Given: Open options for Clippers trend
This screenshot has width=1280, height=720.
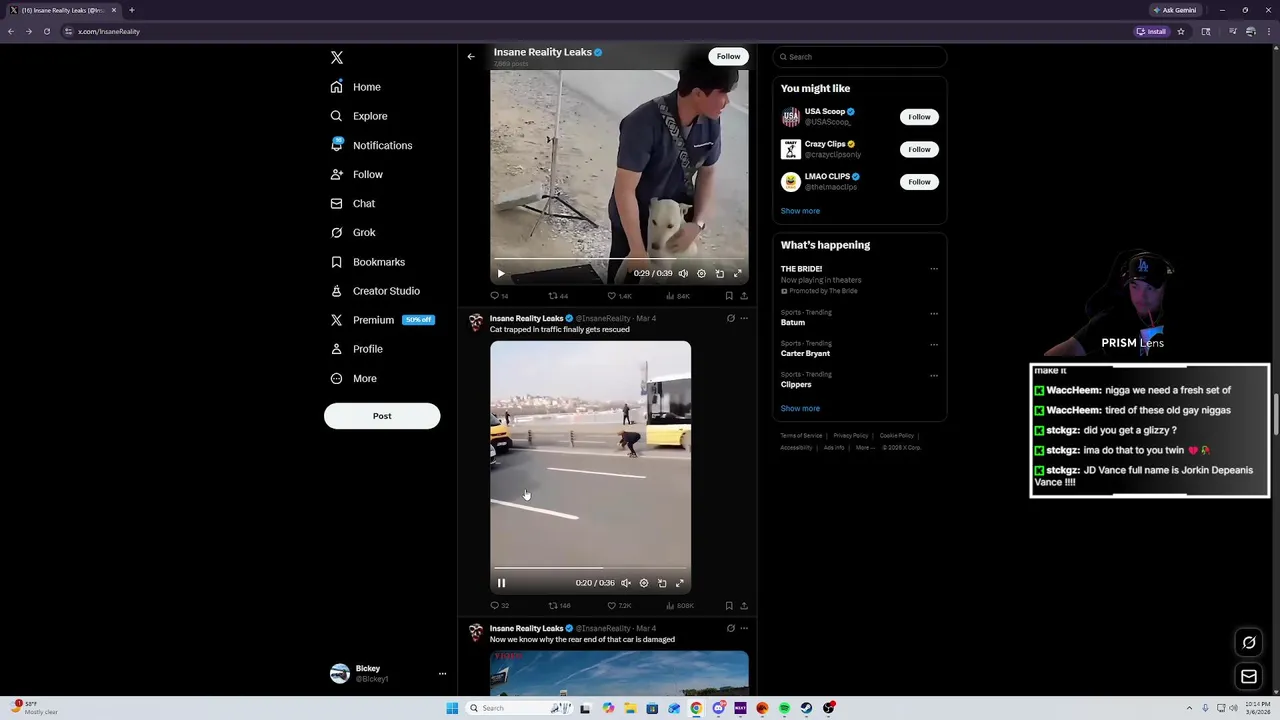Looking at the screenshot, I should pos(934,375).
